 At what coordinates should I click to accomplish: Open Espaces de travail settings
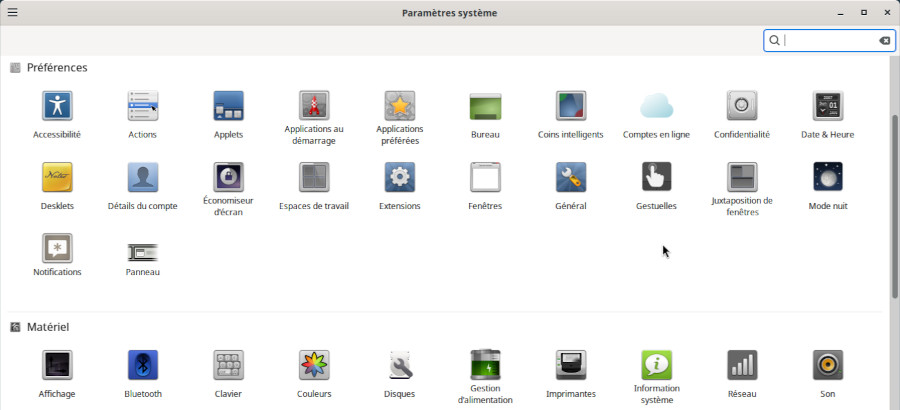coord(314,177)
